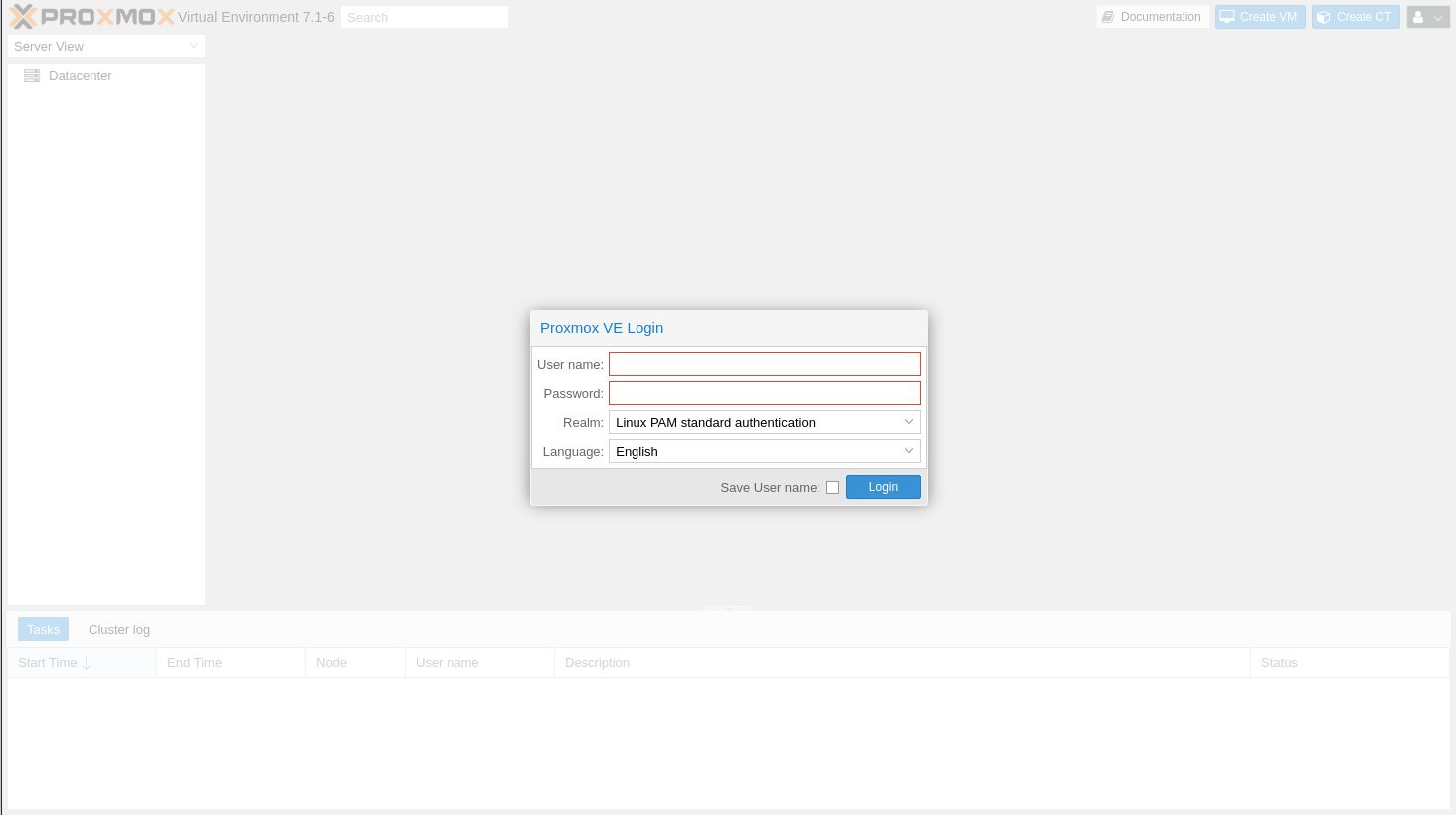This screenshot has height=815, width=1456.
Task: Select Datacenter in the tree
Action: pyautogui.click(x=106, y=76)
